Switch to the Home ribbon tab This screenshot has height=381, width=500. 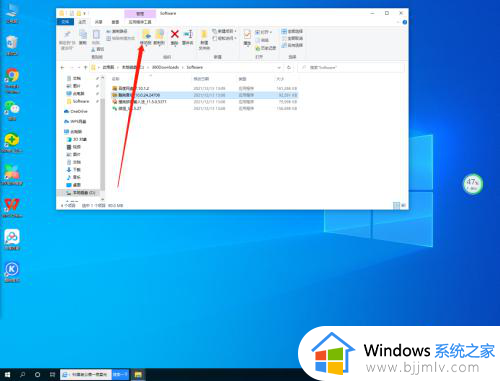(82, 22)
